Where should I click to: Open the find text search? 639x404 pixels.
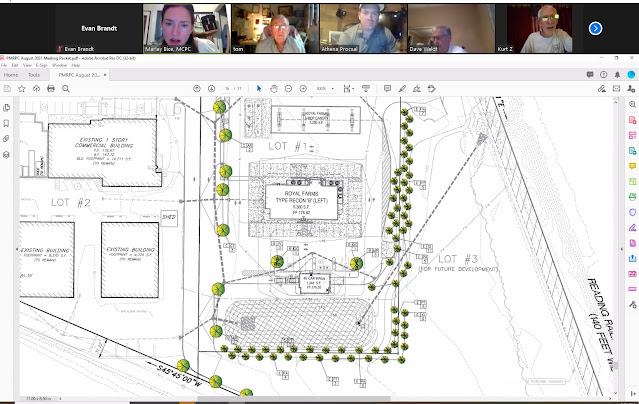66,88
